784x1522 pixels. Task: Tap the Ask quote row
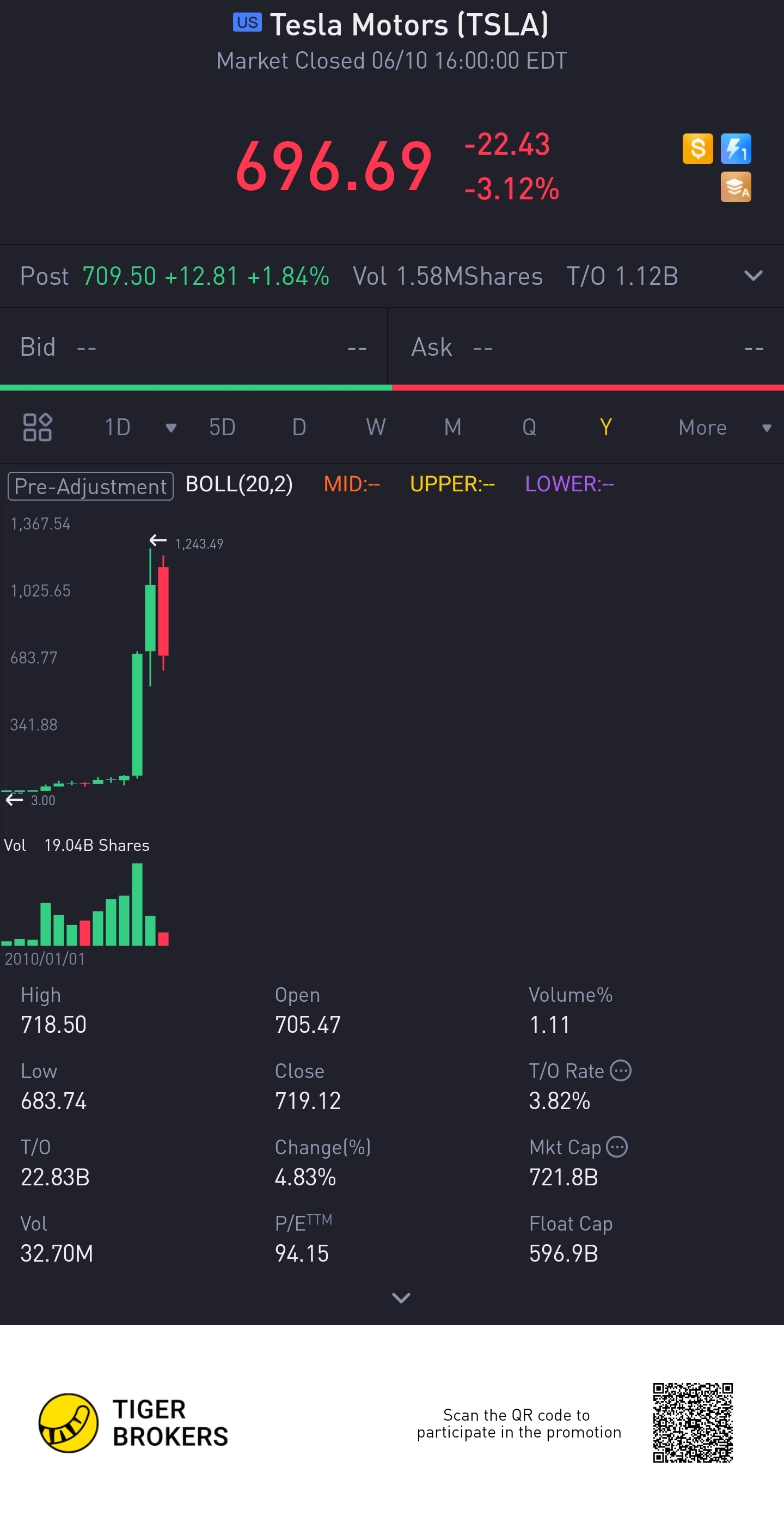tap(586, 347)
